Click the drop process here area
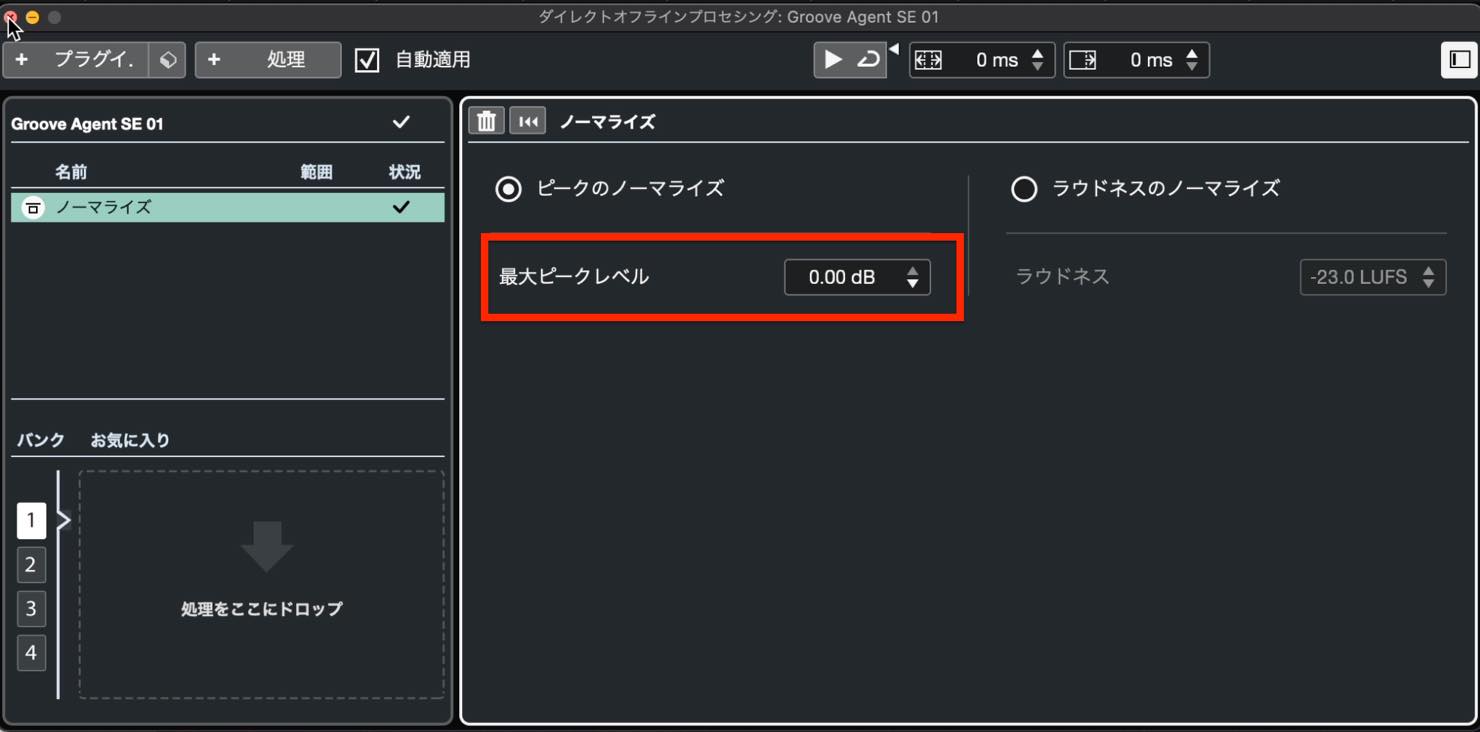This screenshot has height=732, width=1480. pos(262,585)
